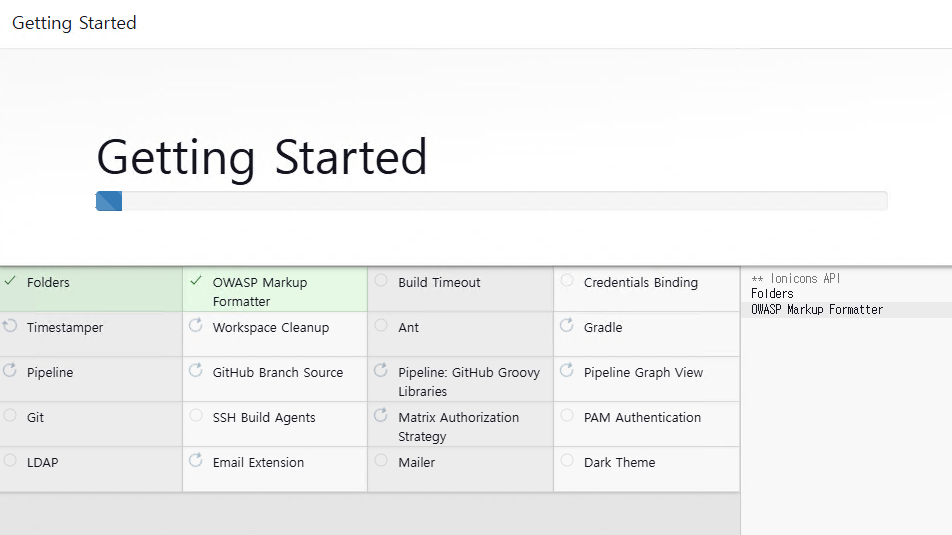Click the GitHub Branch Source label

[x=277, y=372]
